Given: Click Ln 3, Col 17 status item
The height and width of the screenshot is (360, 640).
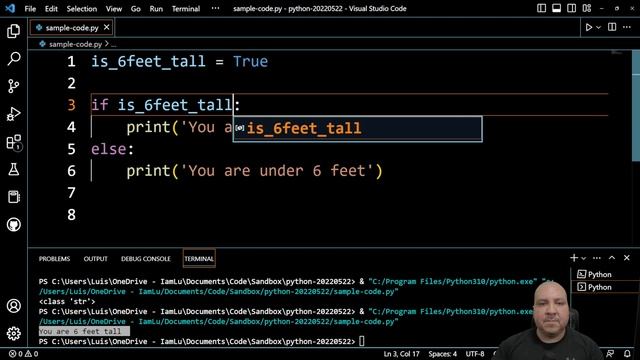Looking at the screenshot, I should pyautogui.click(x=401, y=354).
